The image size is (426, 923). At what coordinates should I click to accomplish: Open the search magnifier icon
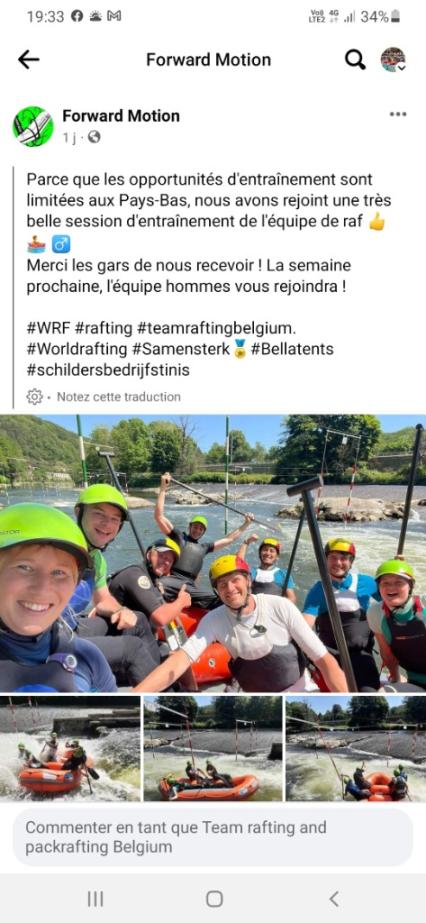pos(355,59)
